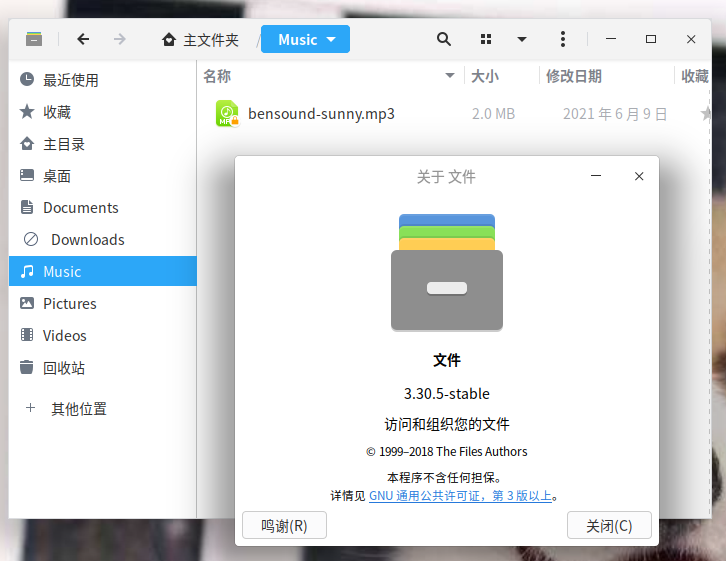Viewport: 726px width, 561px height.
Task: Open the three-dot main menu
Action: coord(563,39)
